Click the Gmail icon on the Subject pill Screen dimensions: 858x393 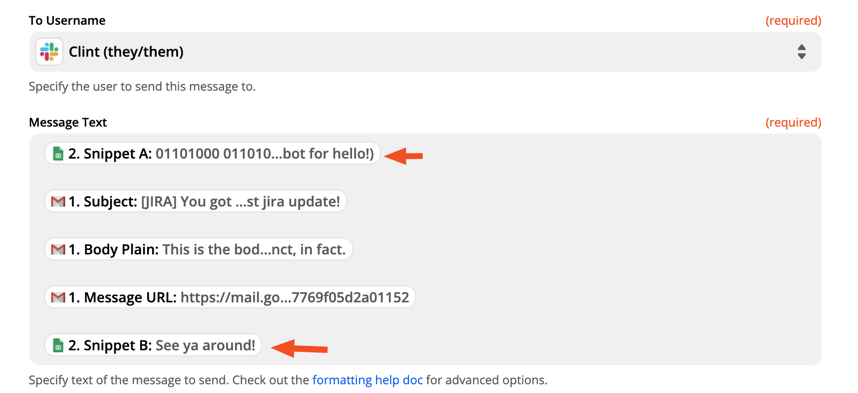58,202
